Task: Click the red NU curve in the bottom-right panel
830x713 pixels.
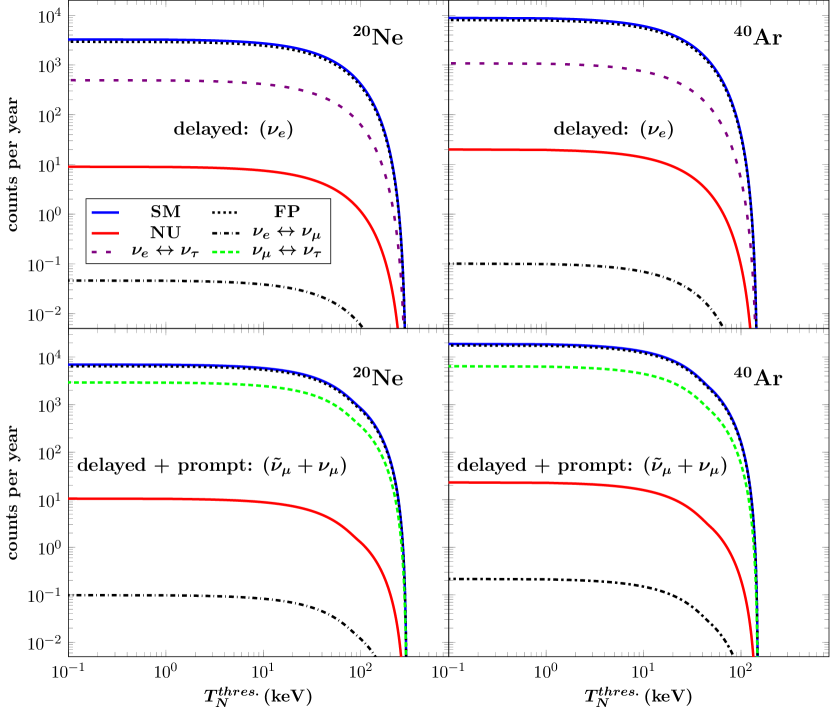Action: pos(580,485)
